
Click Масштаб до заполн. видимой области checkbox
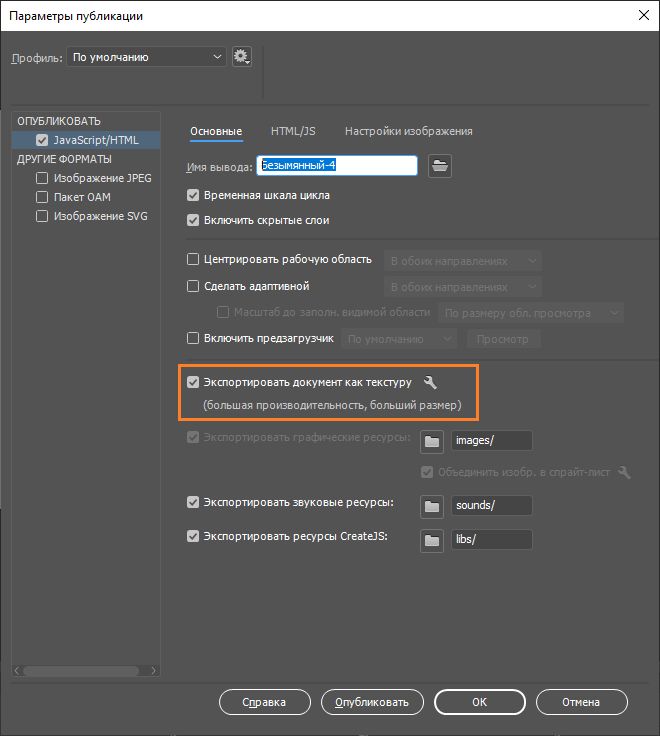tap(223, 312)
